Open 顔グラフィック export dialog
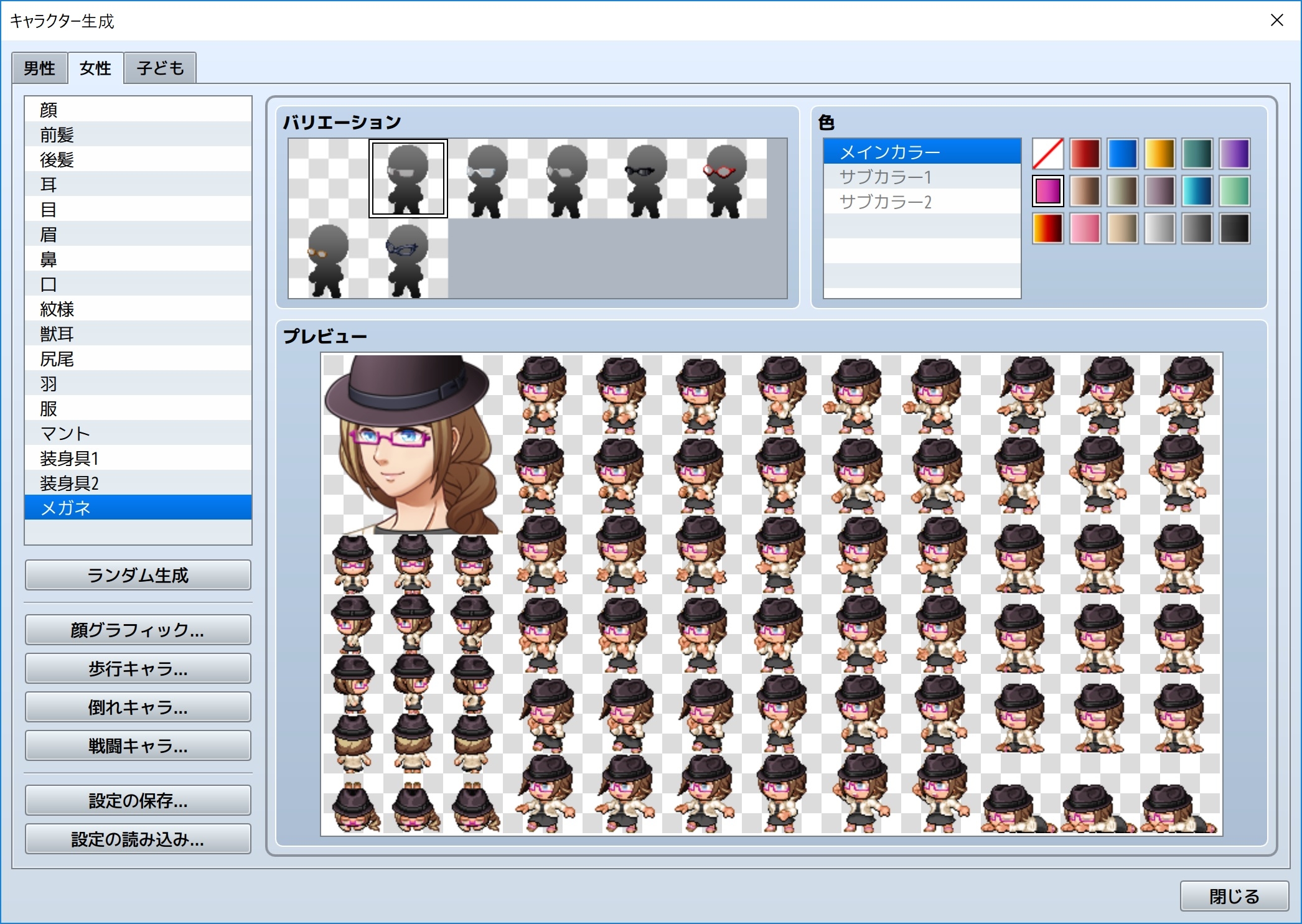The height and width of the screenshot is (924, 1302). 138,630
